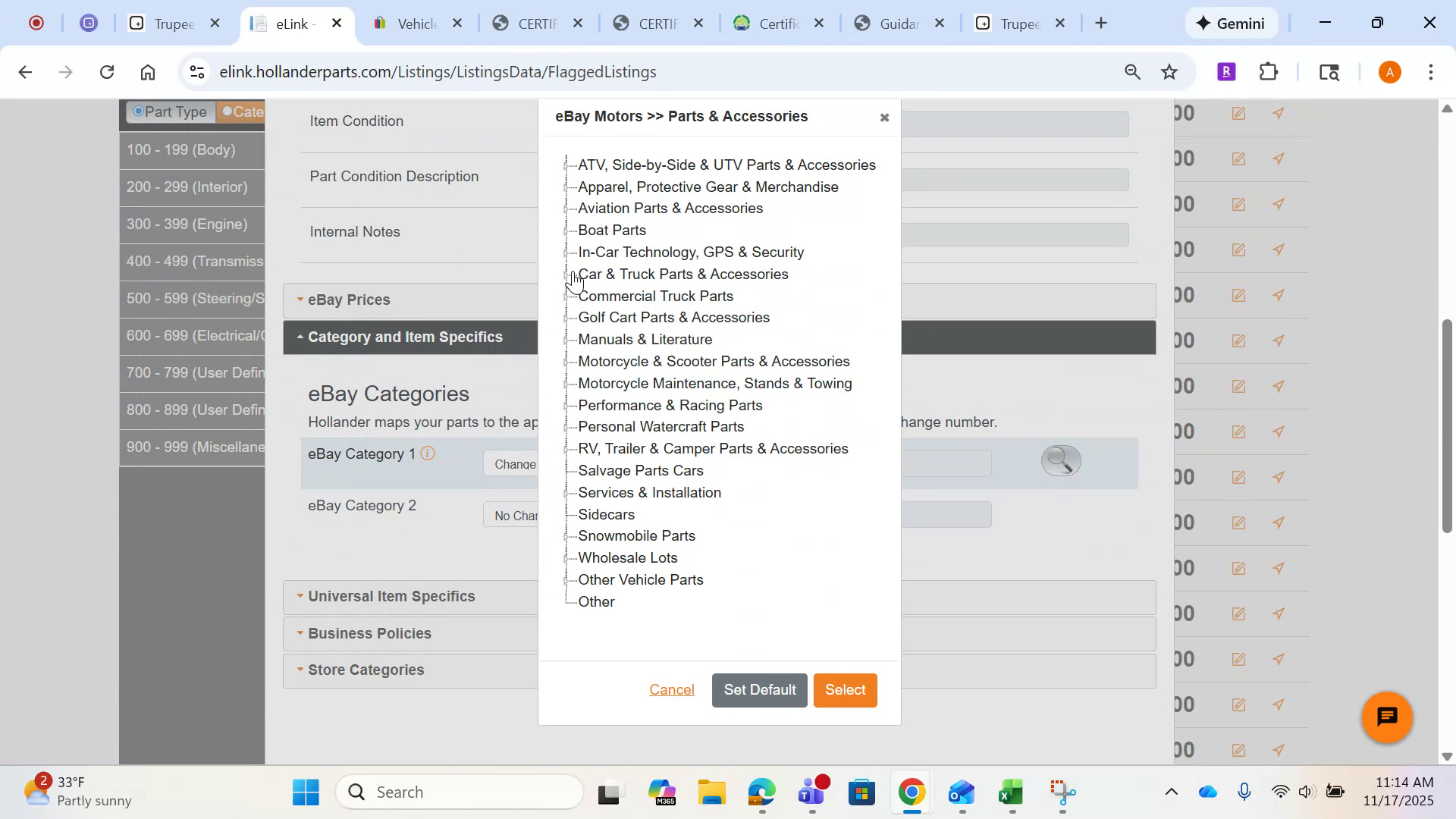This screenshot has height=819, width=1456.
Task: Select the Category radio button
Action: click(227, 111)
